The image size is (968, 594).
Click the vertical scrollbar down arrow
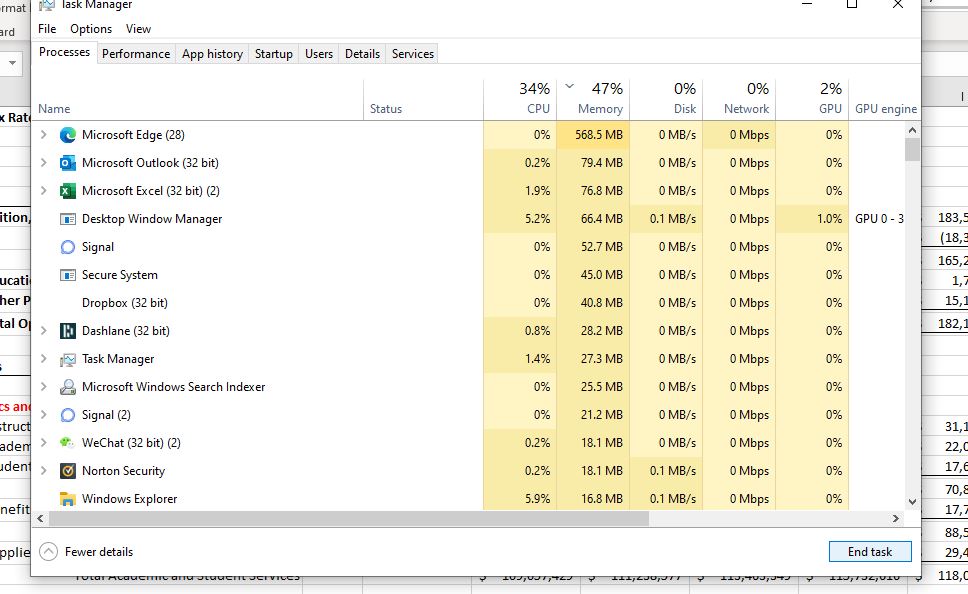coord(912,502)
